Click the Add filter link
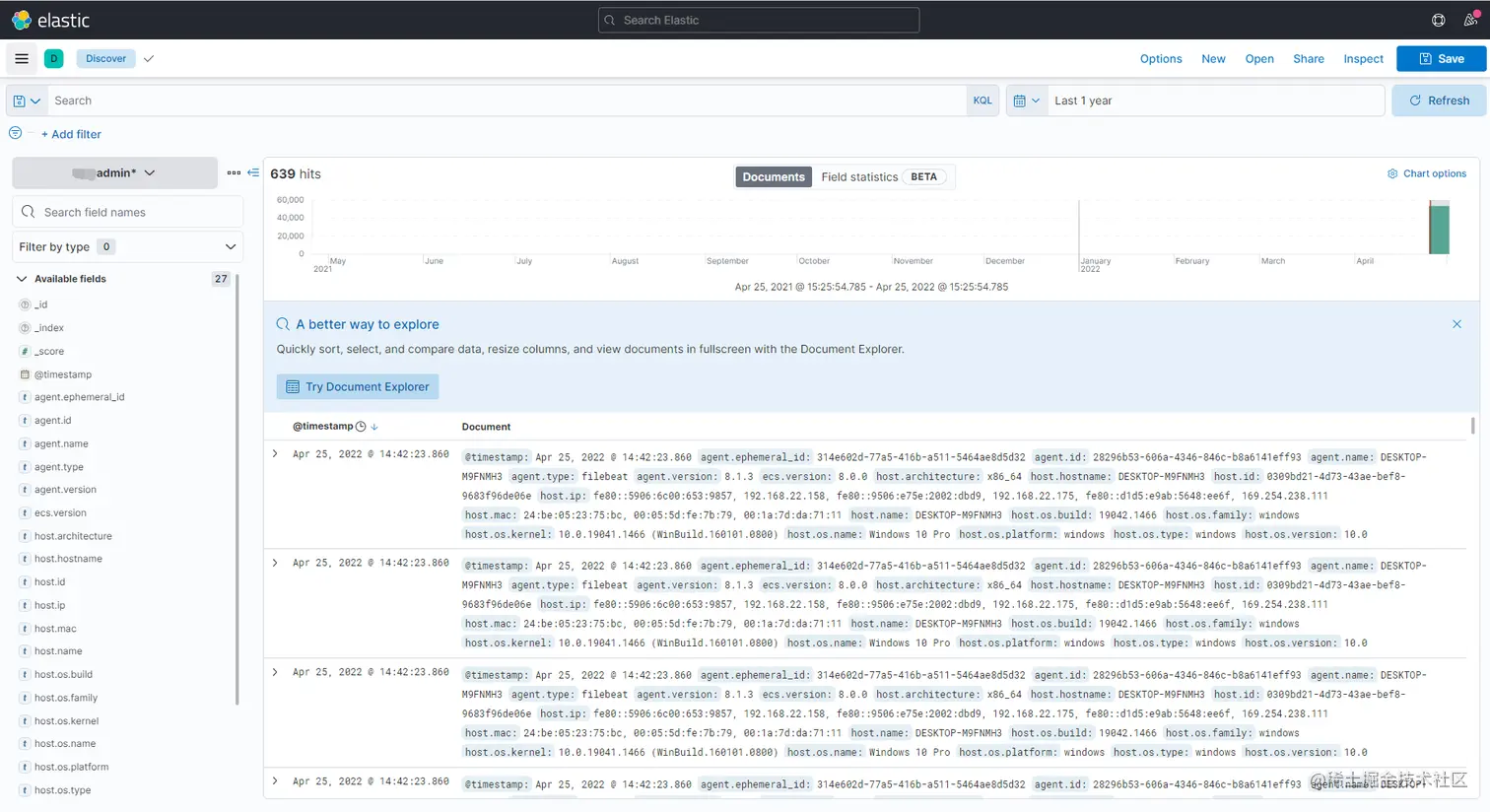Image resolution: width=1490 pixels, height=812 pixels. pos(71,134)
